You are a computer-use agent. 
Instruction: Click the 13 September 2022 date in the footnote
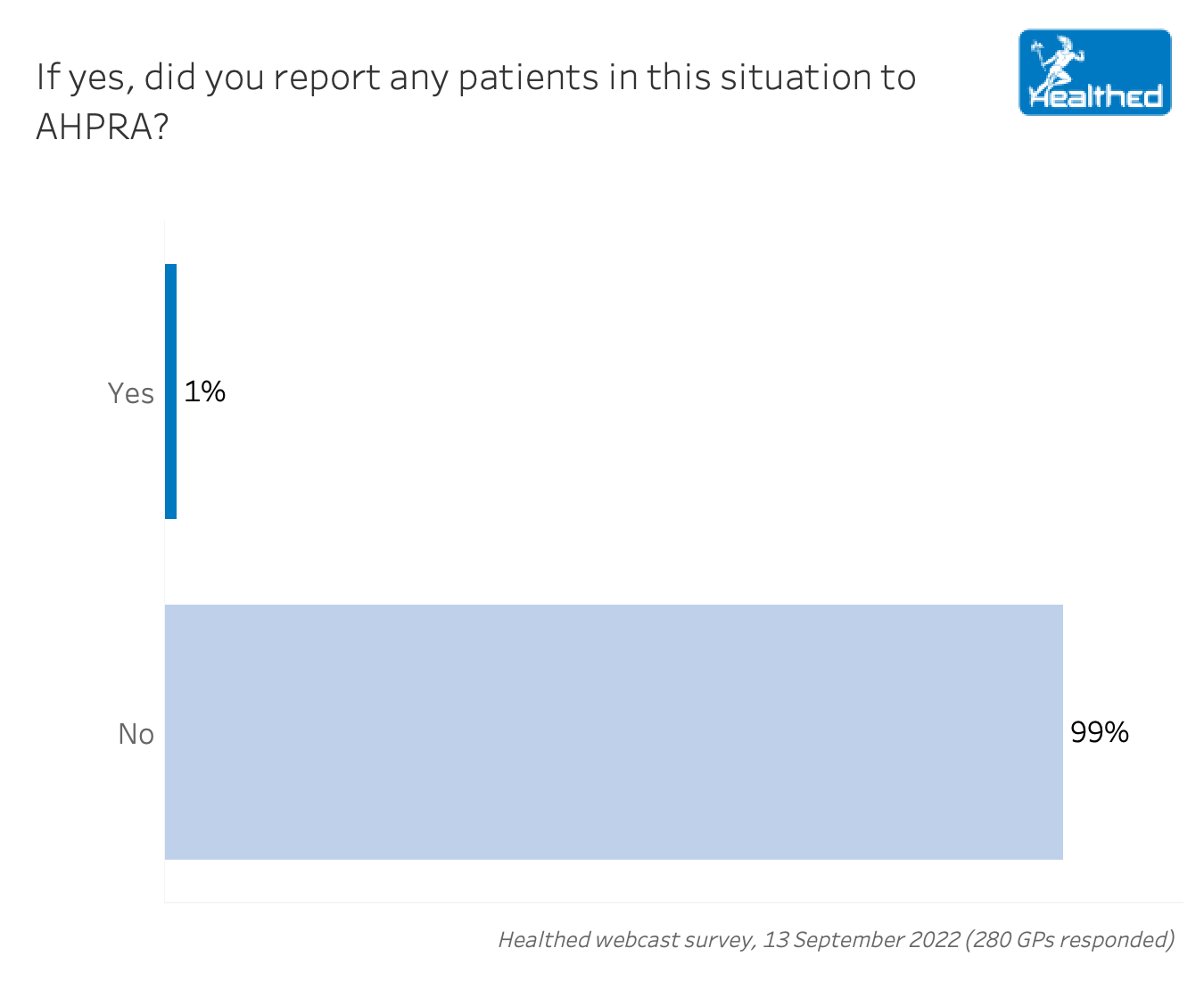(x=861, y=939)
